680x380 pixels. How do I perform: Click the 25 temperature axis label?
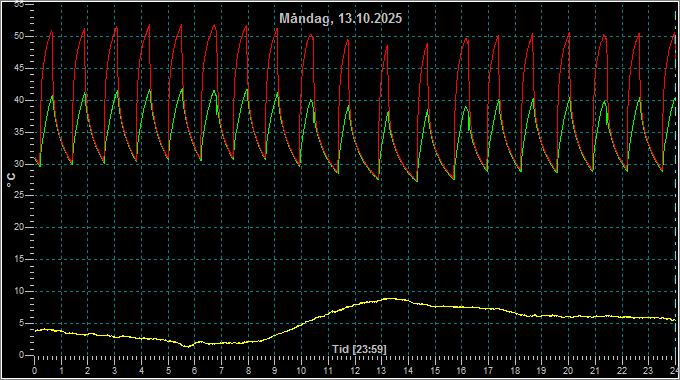[x=19, y=196]
